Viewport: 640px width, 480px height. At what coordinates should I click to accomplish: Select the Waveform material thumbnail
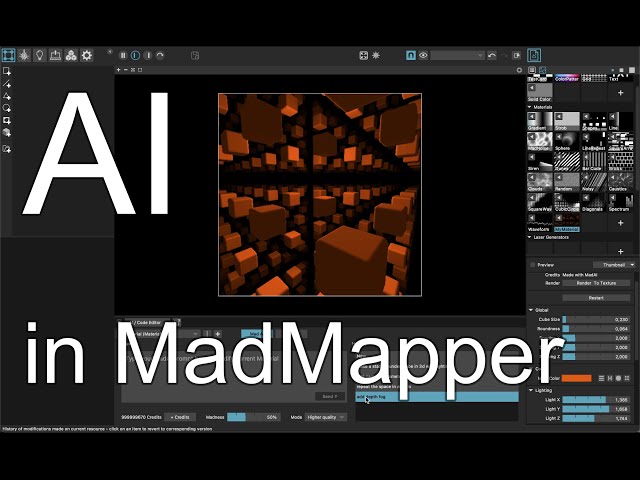(540, 223)
